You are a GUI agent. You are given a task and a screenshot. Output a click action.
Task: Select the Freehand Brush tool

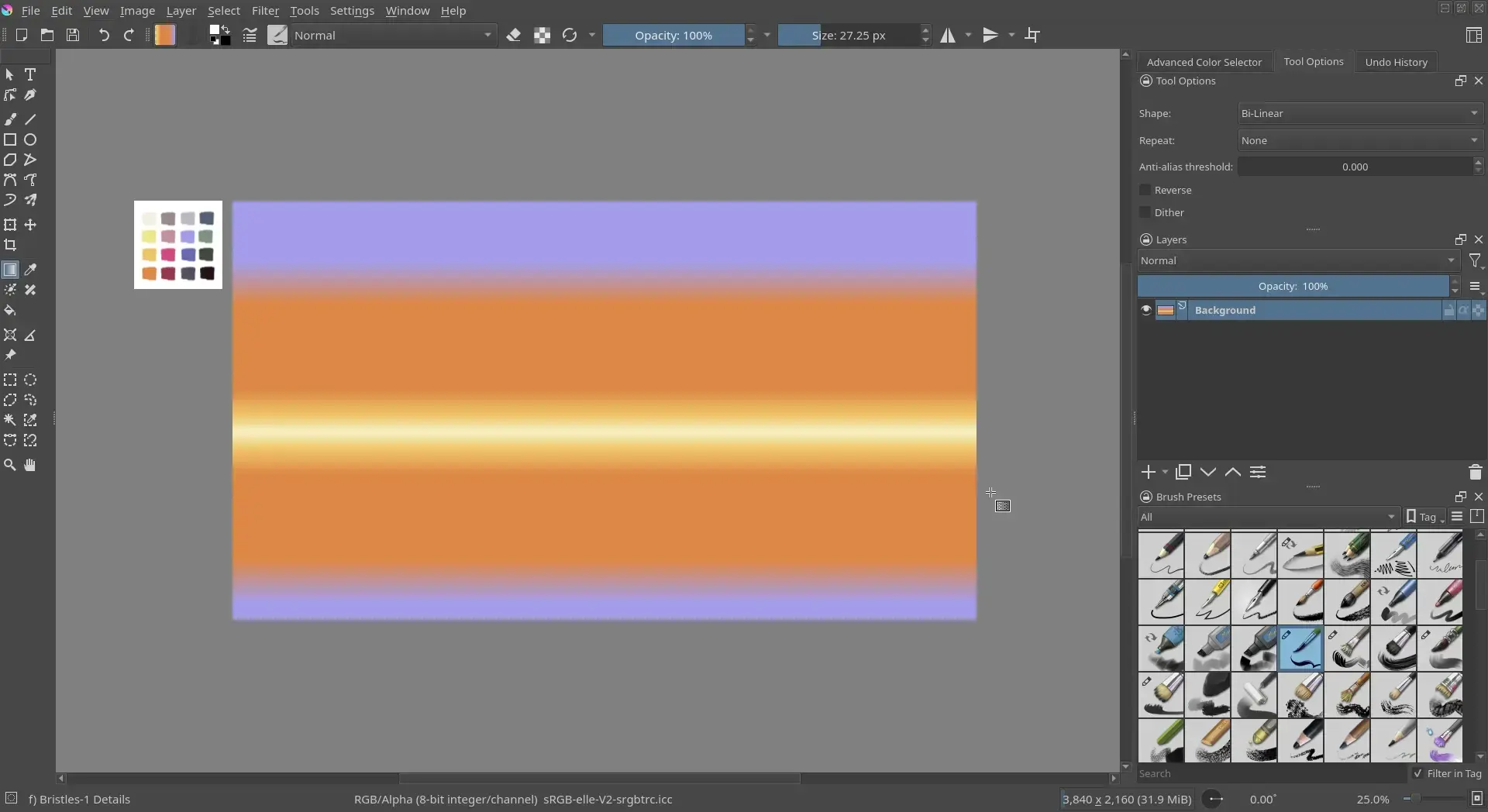10,119
